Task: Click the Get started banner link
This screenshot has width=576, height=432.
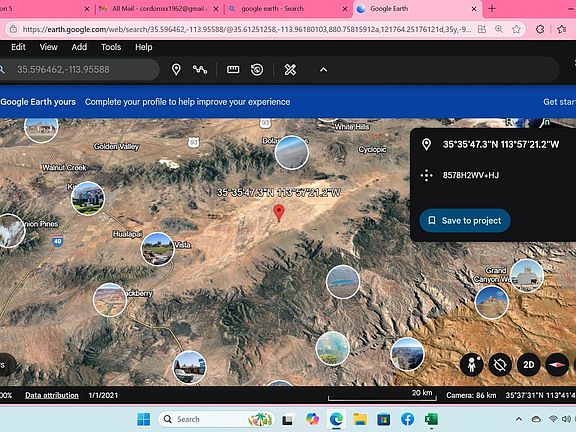Action: pyautogui.click(x=559, y=102)
